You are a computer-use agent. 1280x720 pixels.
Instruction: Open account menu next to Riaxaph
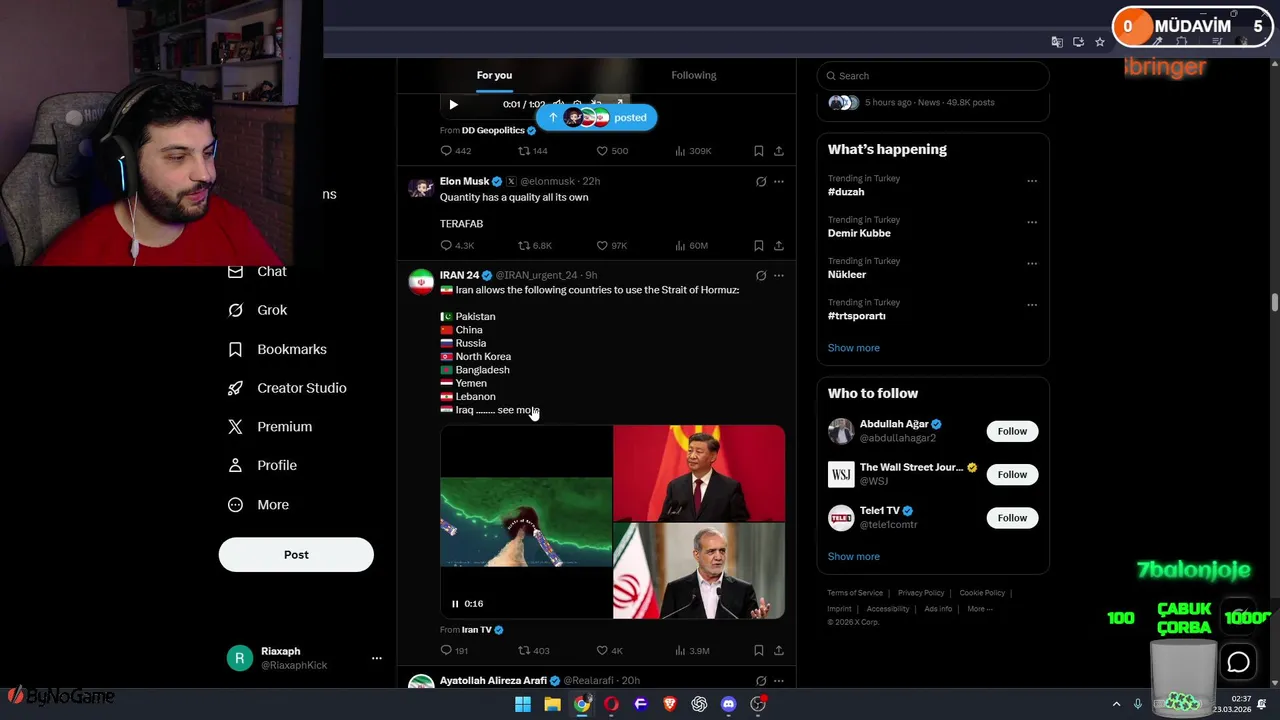[377, 658]
